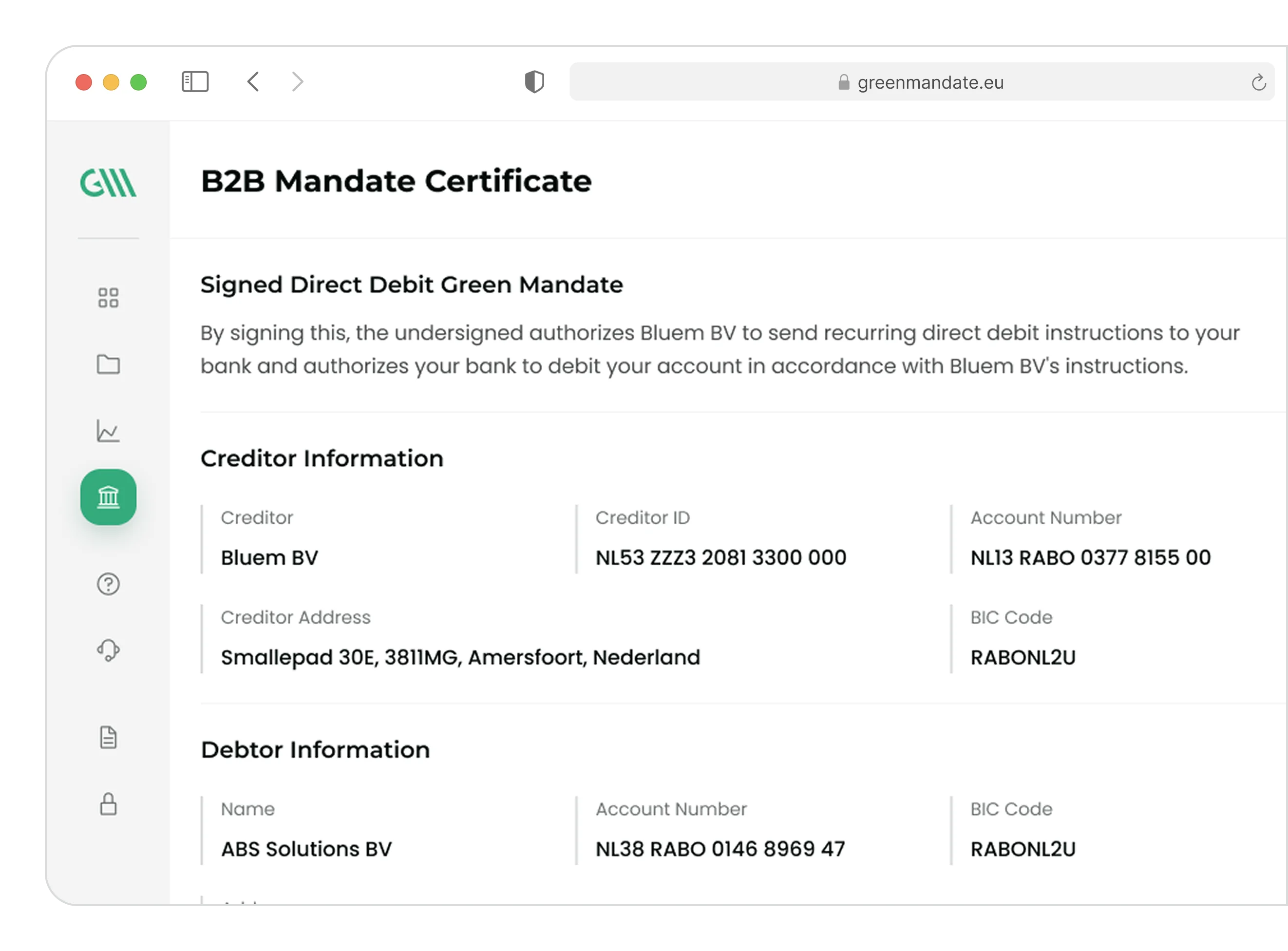Click the privacy shield icon in toolbar
1288x951 pixels.
pyautogui.click(x=535, y=82)
